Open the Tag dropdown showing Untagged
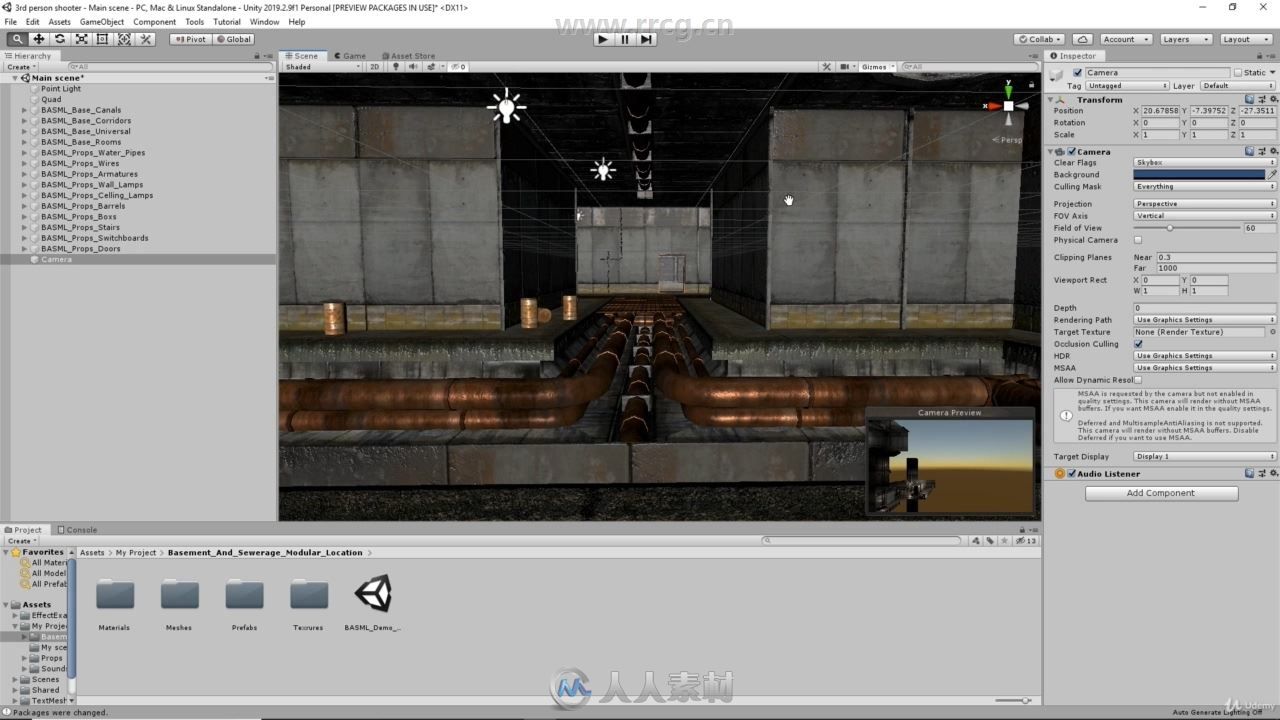Screen dimensions: 1280x720 coord(1126,86)
